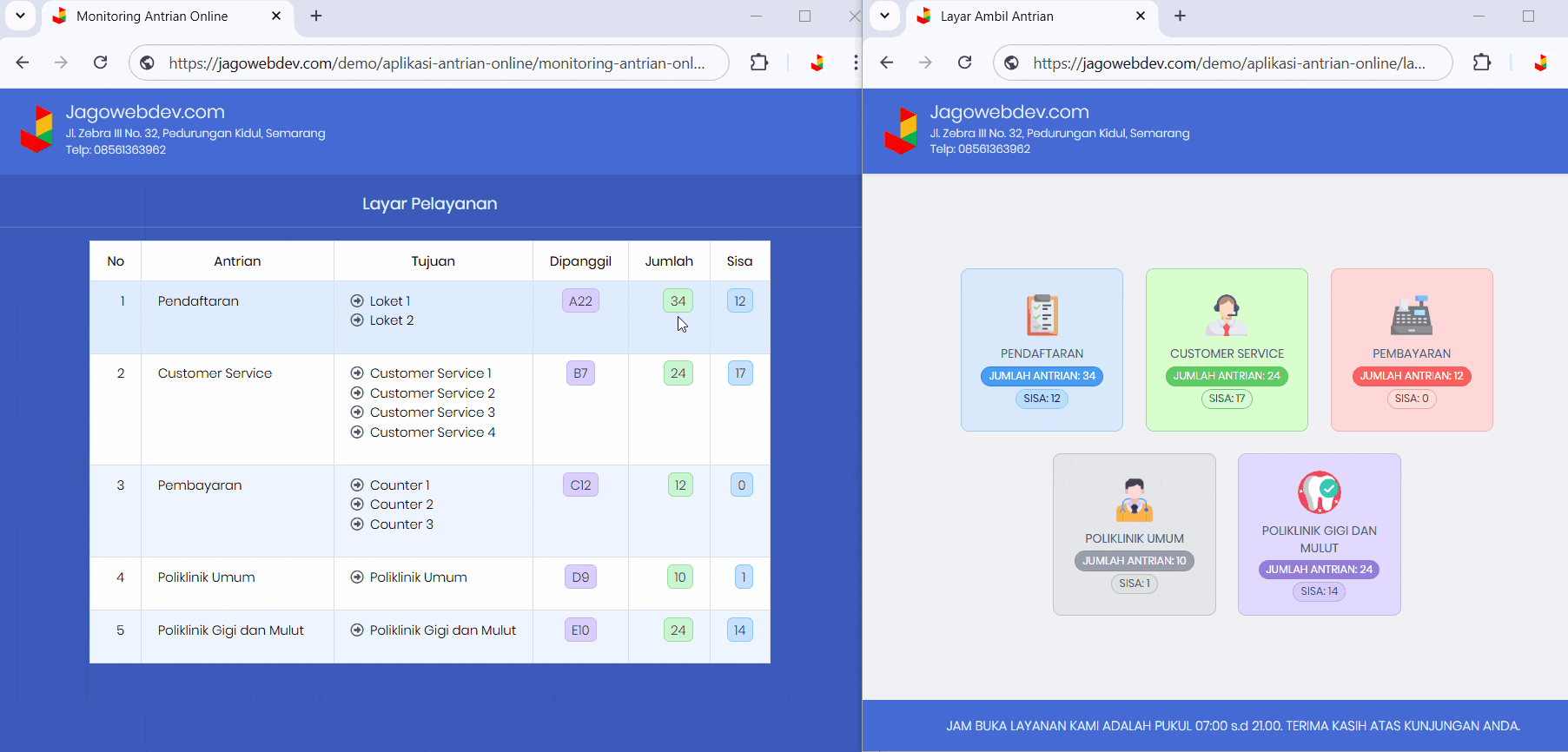Click Jagowebdev logo in Layar Ambil Antrian header
This screenshot has height=752, width=1568.
[x=901, y=130]
